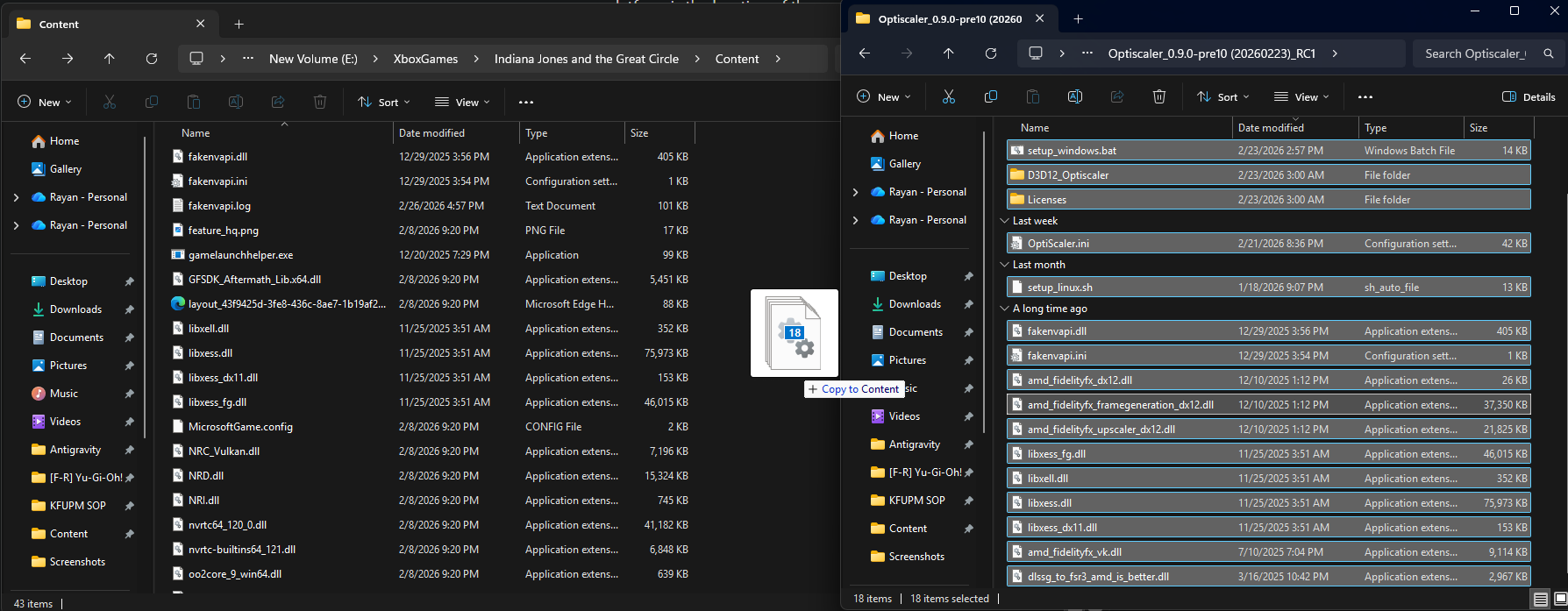Collapse the 'Last week' file group
Image resolution: width=1568 pixels, height=611 pixels.
(1004, 221)
